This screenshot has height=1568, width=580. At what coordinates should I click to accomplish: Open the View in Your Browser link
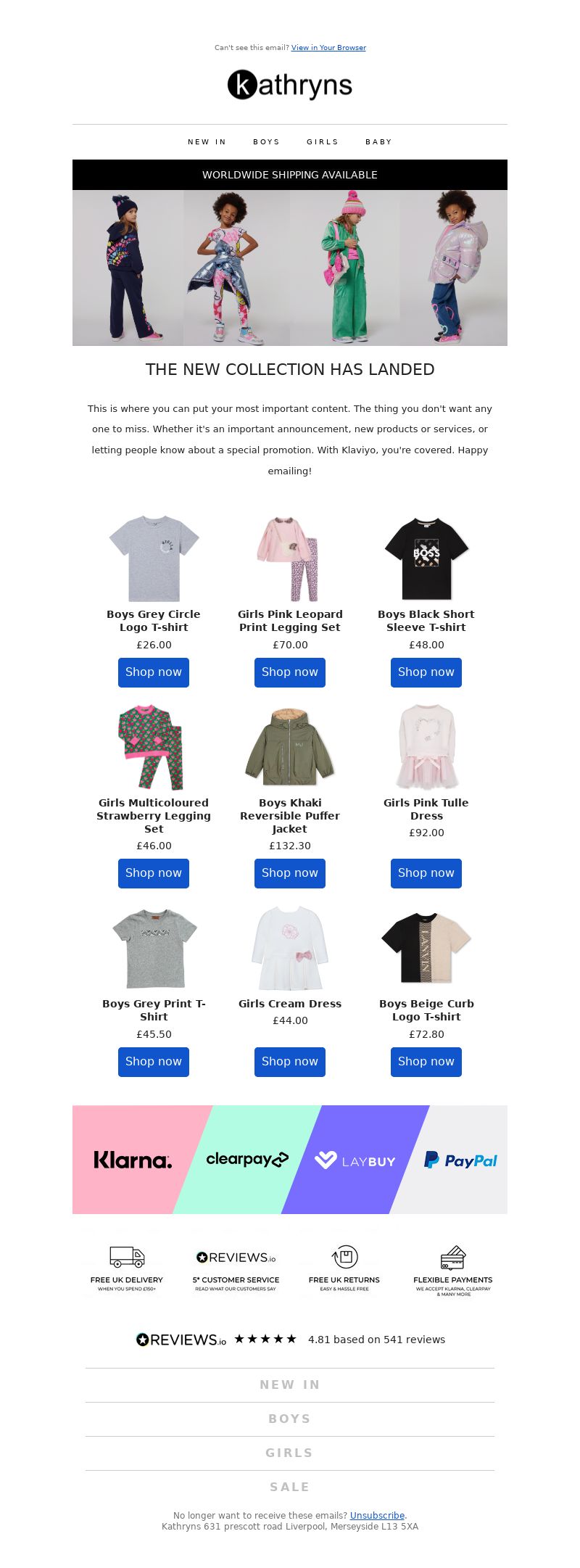click(x=328, y=48)
